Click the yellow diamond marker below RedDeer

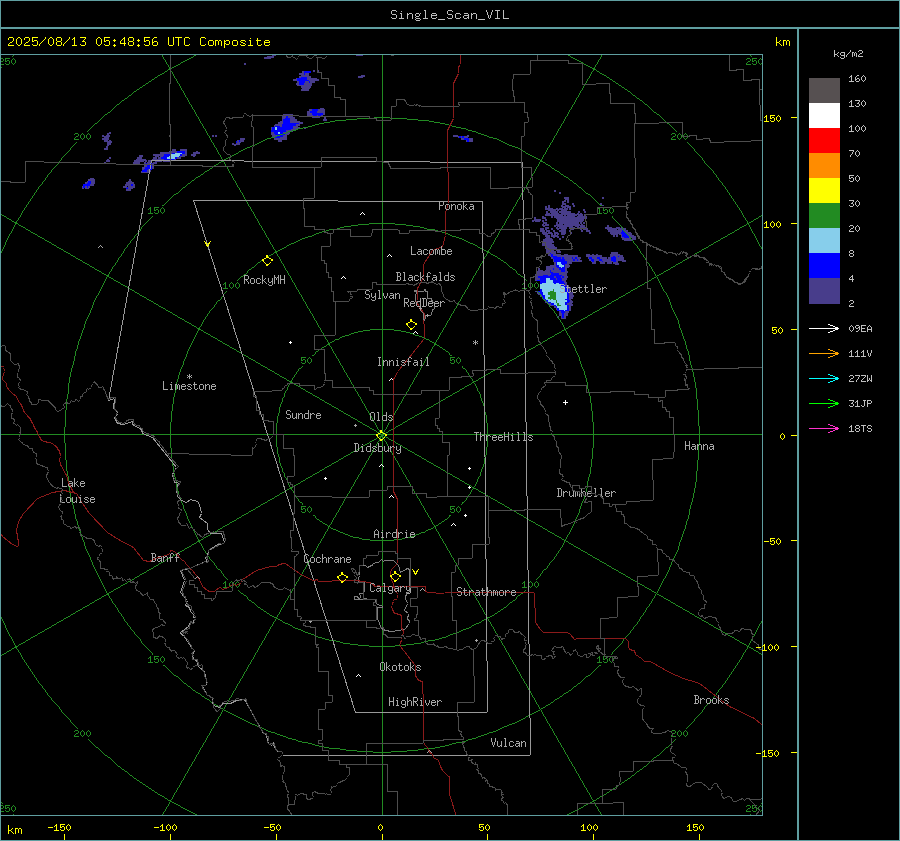coord(411,325)
